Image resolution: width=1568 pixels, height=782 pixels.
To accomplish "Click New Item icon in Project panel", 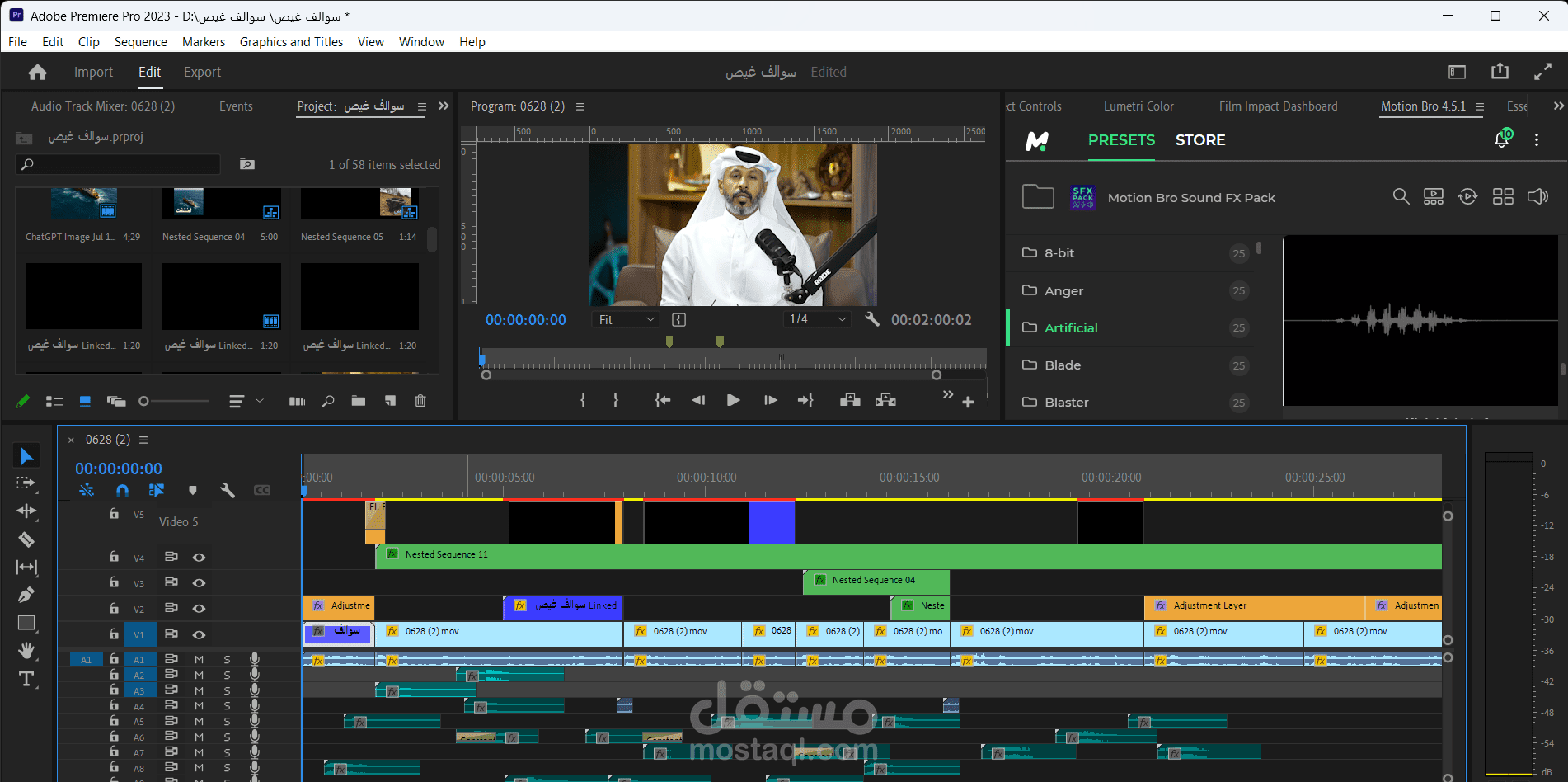I will tap(390, 401).
